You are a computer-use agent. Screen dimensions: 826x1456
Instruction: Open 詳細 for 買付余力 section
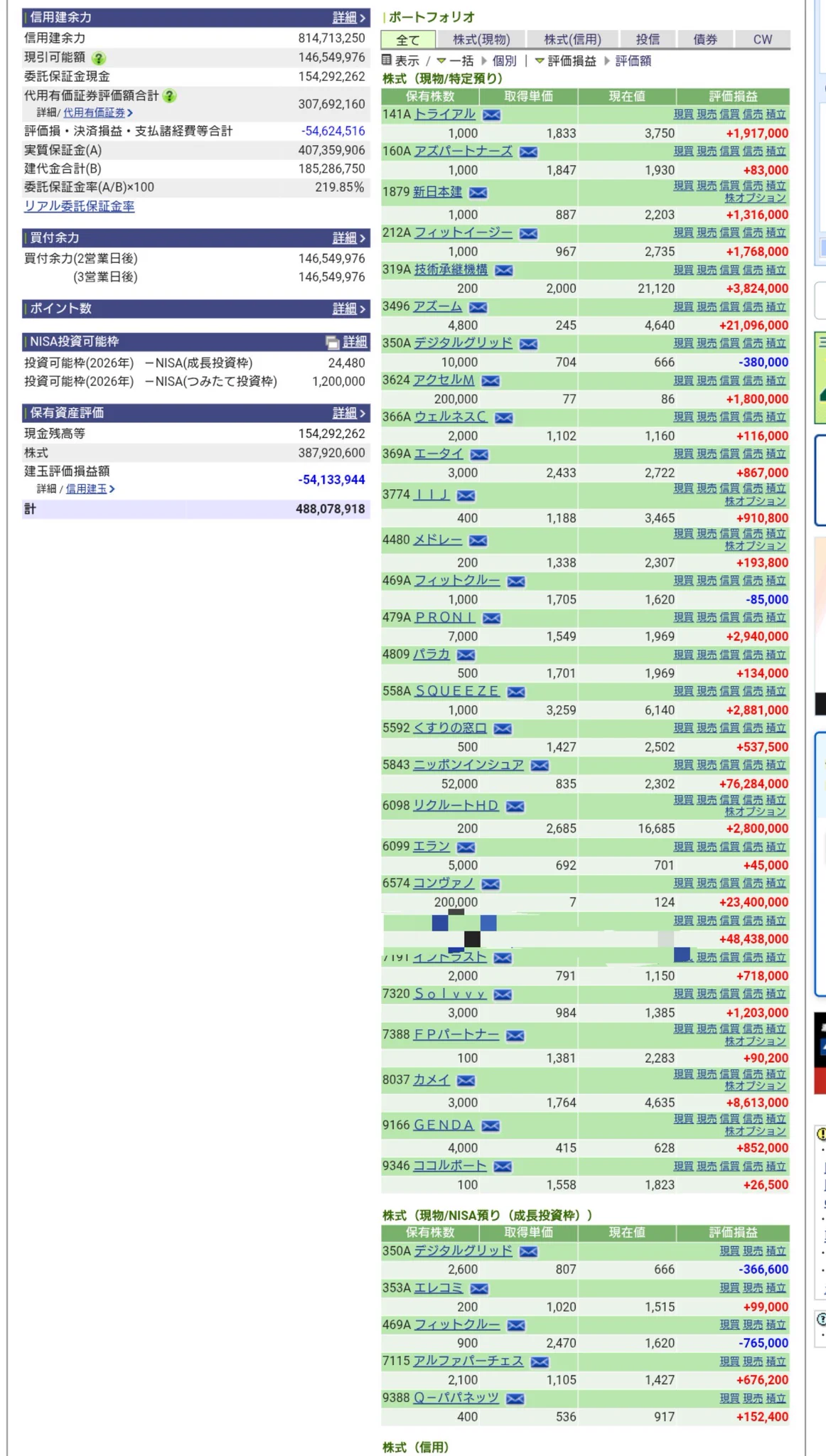(349, 238)
